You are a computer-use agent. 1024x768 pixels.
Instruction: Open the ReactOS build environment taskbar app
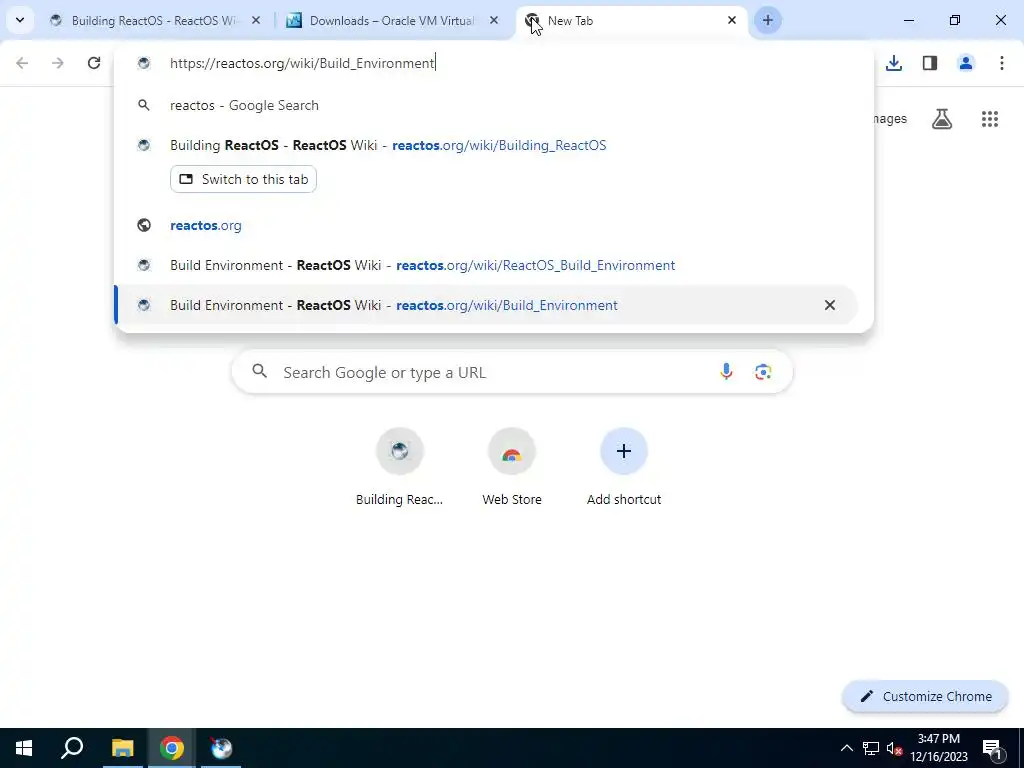pyautogui.click(x=221, y=748)
